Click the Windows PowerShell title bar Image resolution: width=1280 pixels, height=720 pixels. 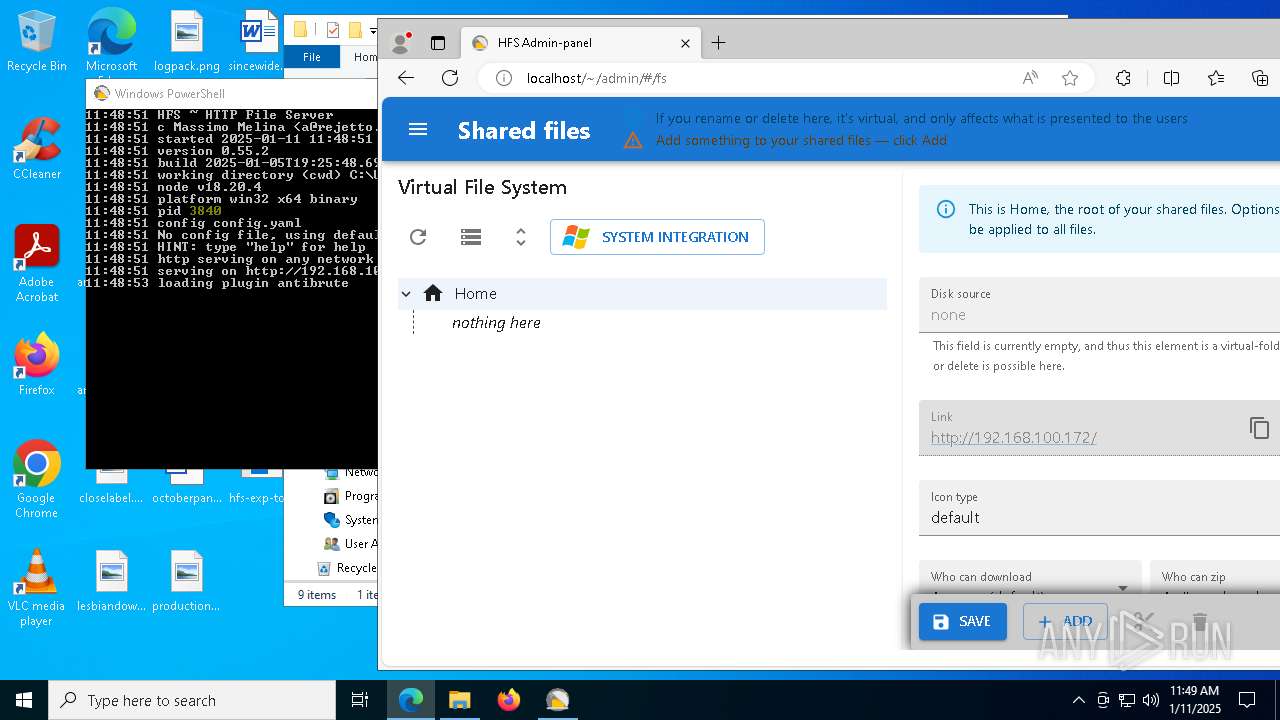232,94
